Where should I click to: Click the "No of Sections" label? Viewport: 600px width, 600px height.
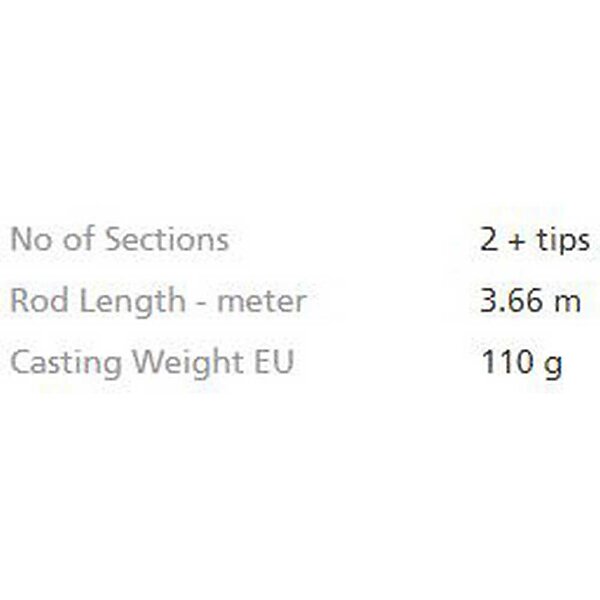pyautogui.click(x=119, y=240)
